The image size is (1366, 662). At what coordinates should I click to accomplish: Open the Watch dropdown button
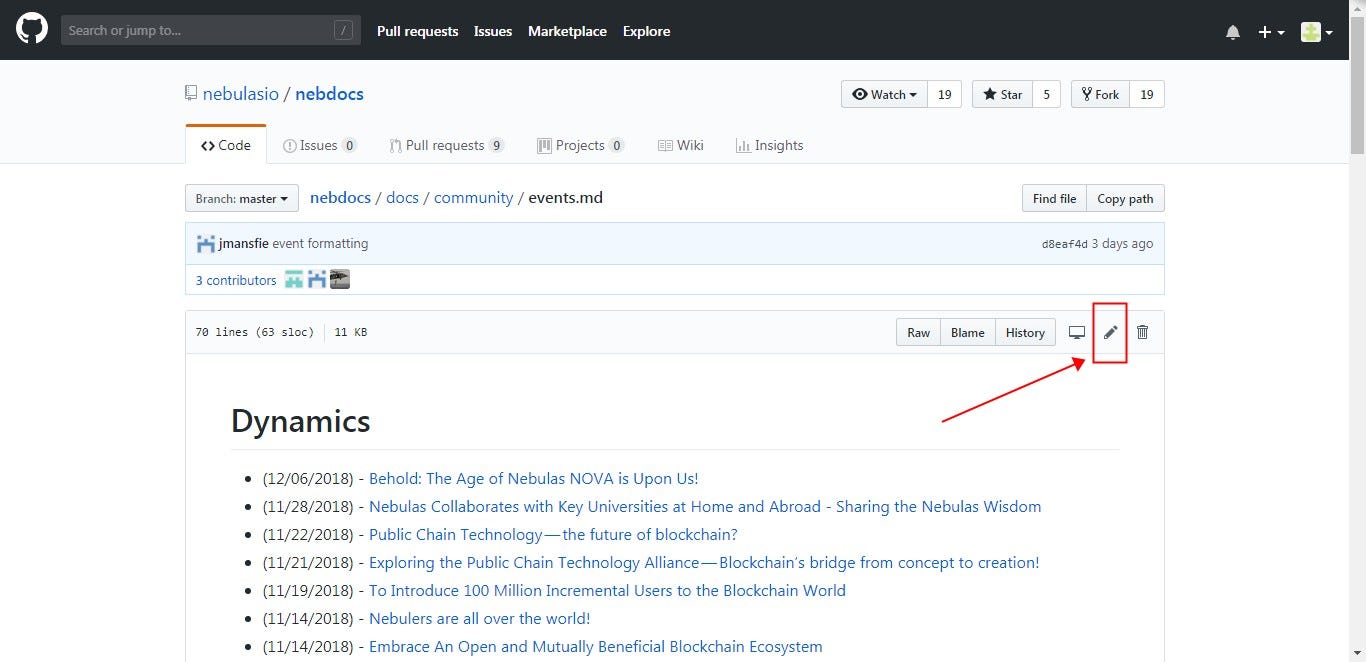[x=884, y=94]
